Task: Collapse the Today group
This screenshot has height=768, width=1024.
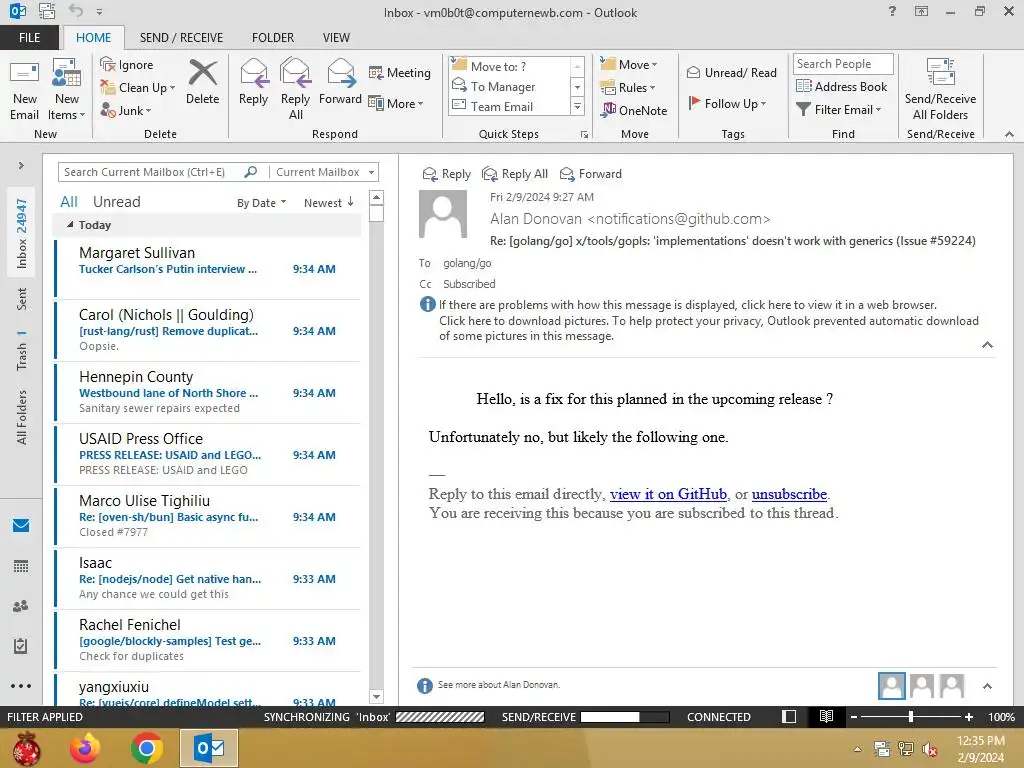Action: tap(70, 224)
